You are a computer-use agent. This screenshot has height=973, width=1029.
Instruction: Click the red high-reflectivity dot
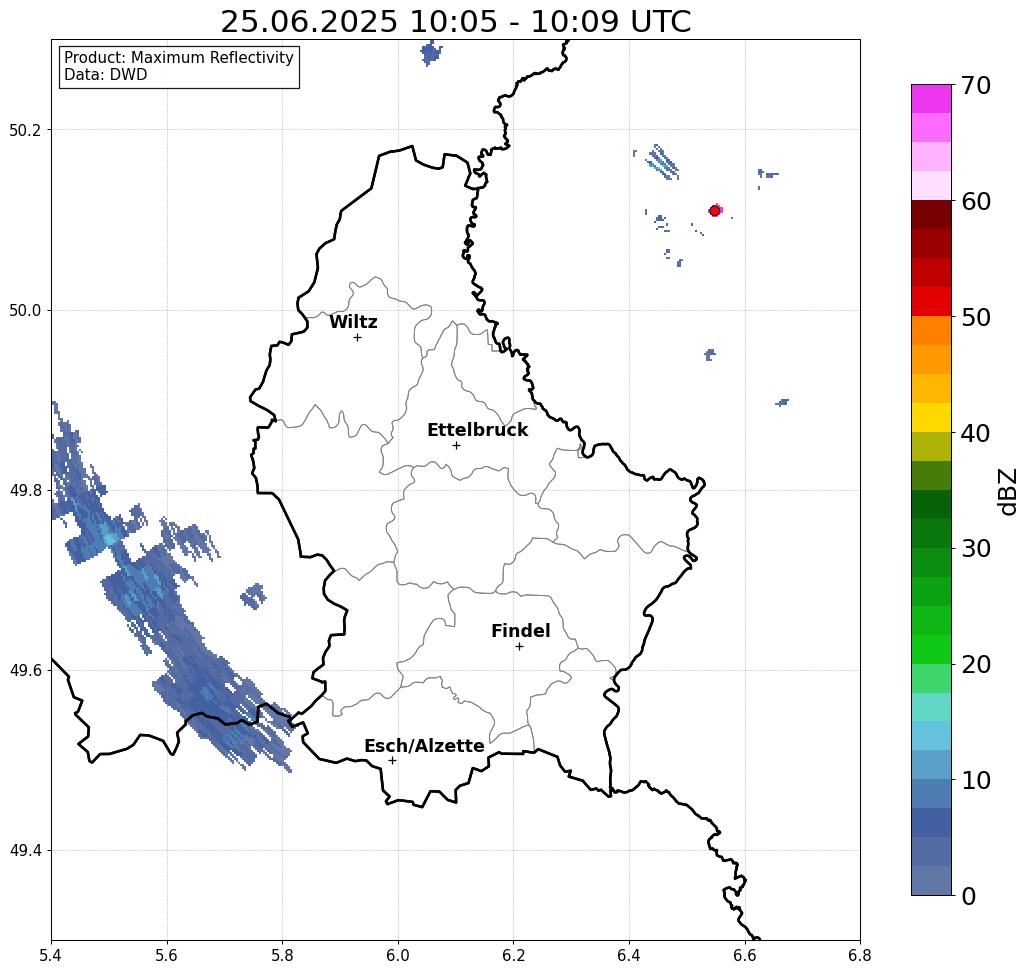[x=715, y=211]
